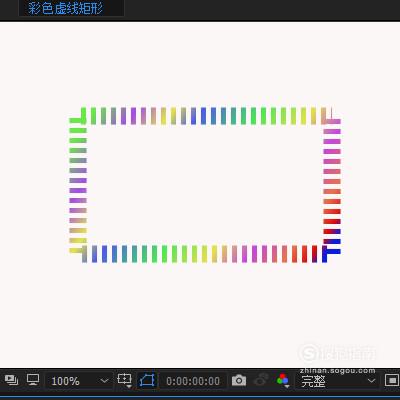Click the 0:00:00:00 current time field
The width and height of the screenshot is (400, 400).
point(193,381)
